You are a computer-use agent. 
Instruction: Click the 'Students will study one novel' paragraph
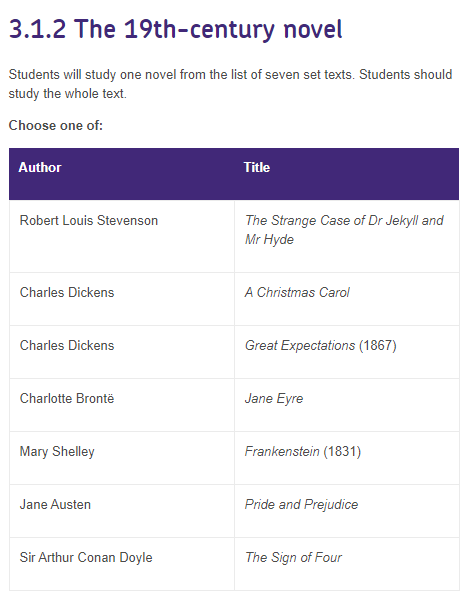230,84
